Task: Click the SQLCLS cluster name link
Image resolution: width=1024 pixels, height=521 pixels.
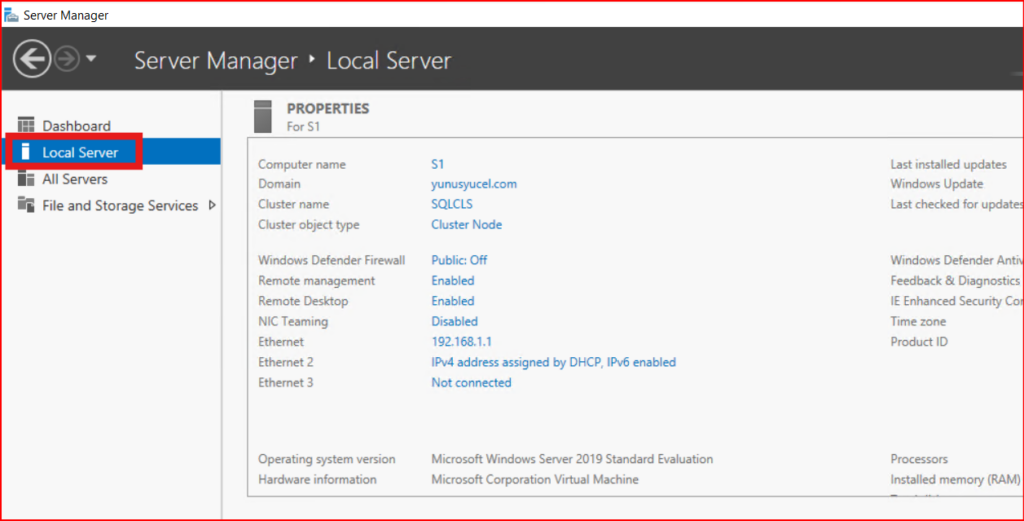Action: click(x=451, y=204)
